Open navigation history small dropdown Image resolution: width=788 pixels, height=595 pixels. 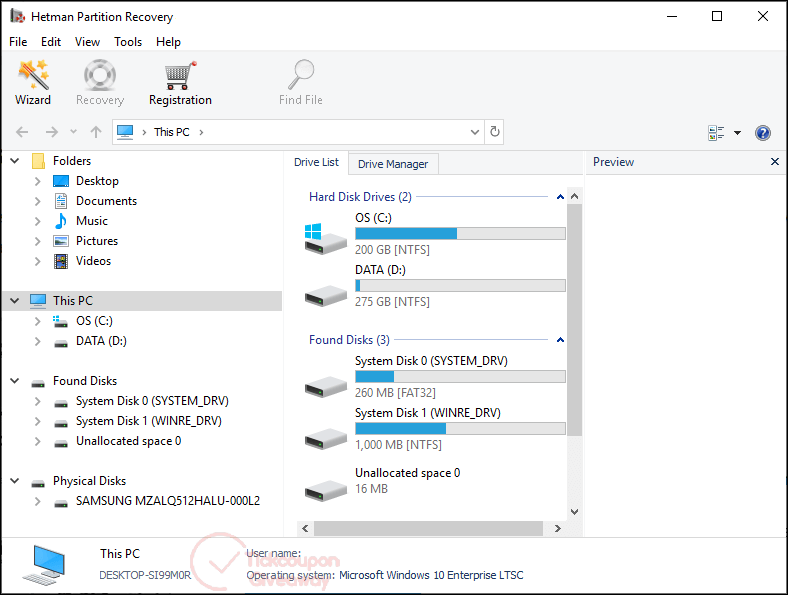pos(73,132)
